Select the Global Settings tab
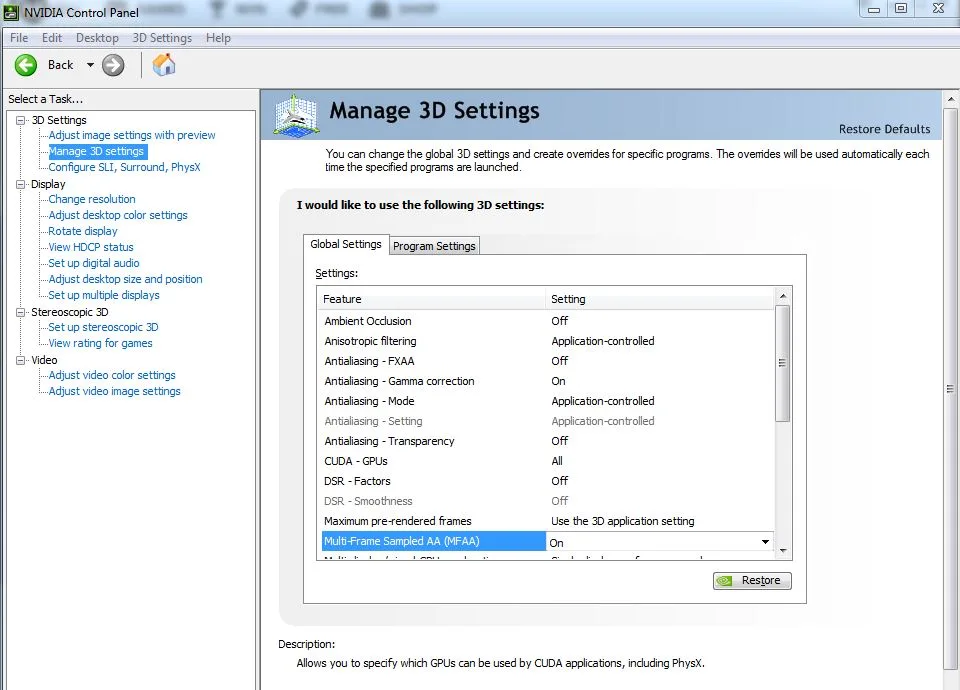 pyautogui.click(x=346, y=244)
